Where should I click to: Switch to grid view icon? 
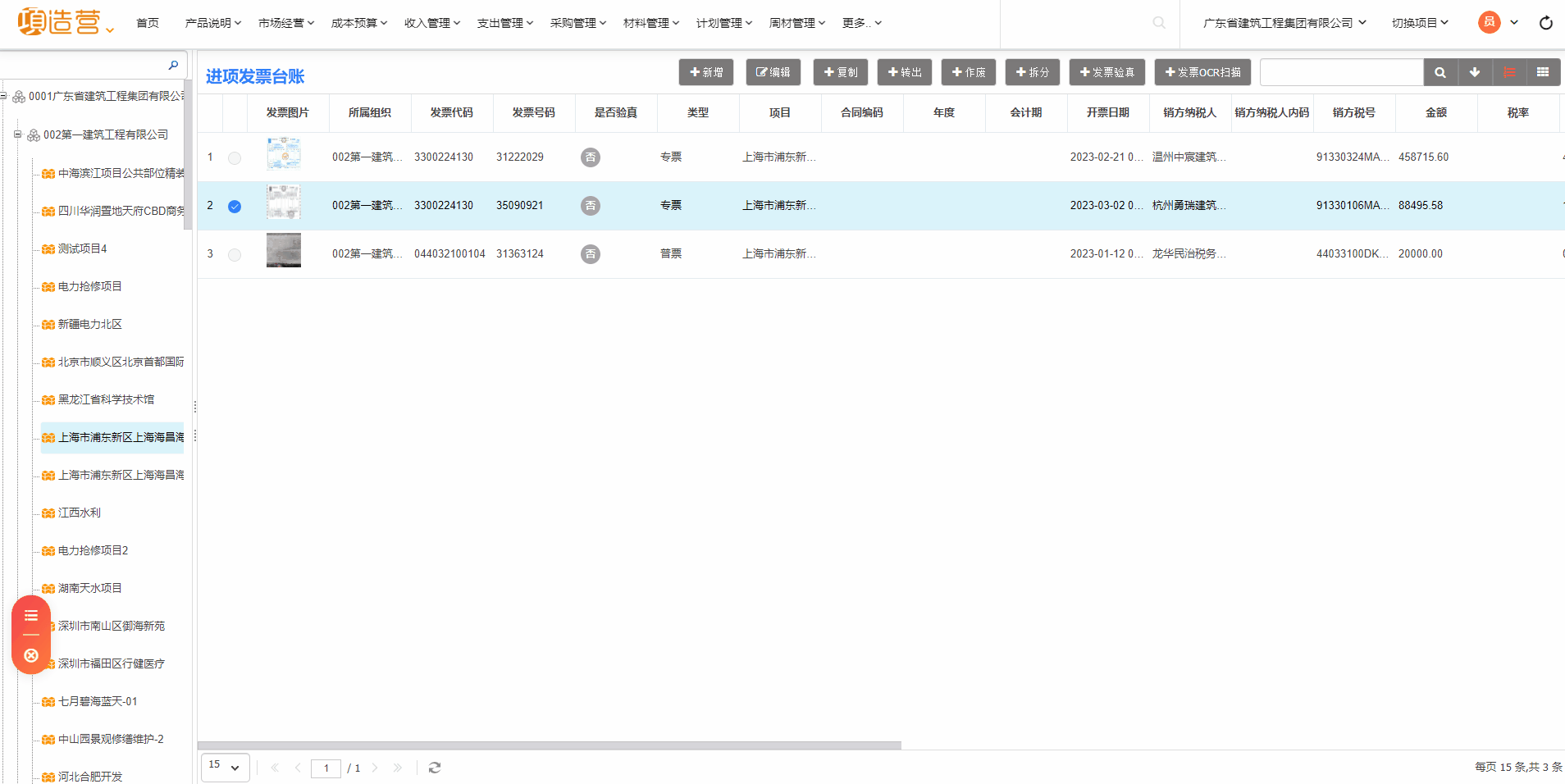(x=1543, y=72)
